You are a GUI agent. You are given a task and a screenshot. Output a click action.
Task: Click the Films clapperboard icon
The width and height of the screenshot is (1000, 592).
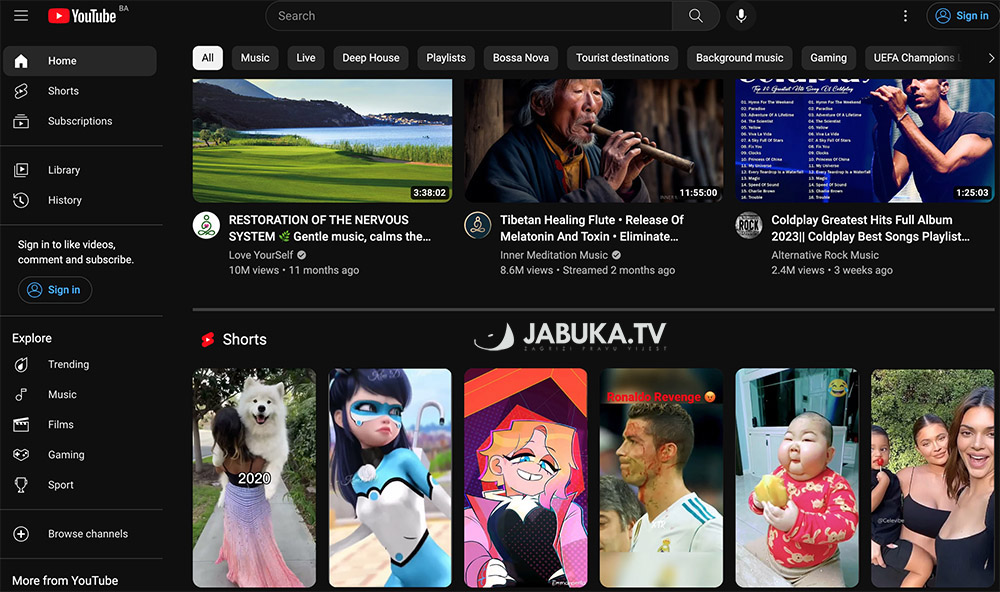21,424
